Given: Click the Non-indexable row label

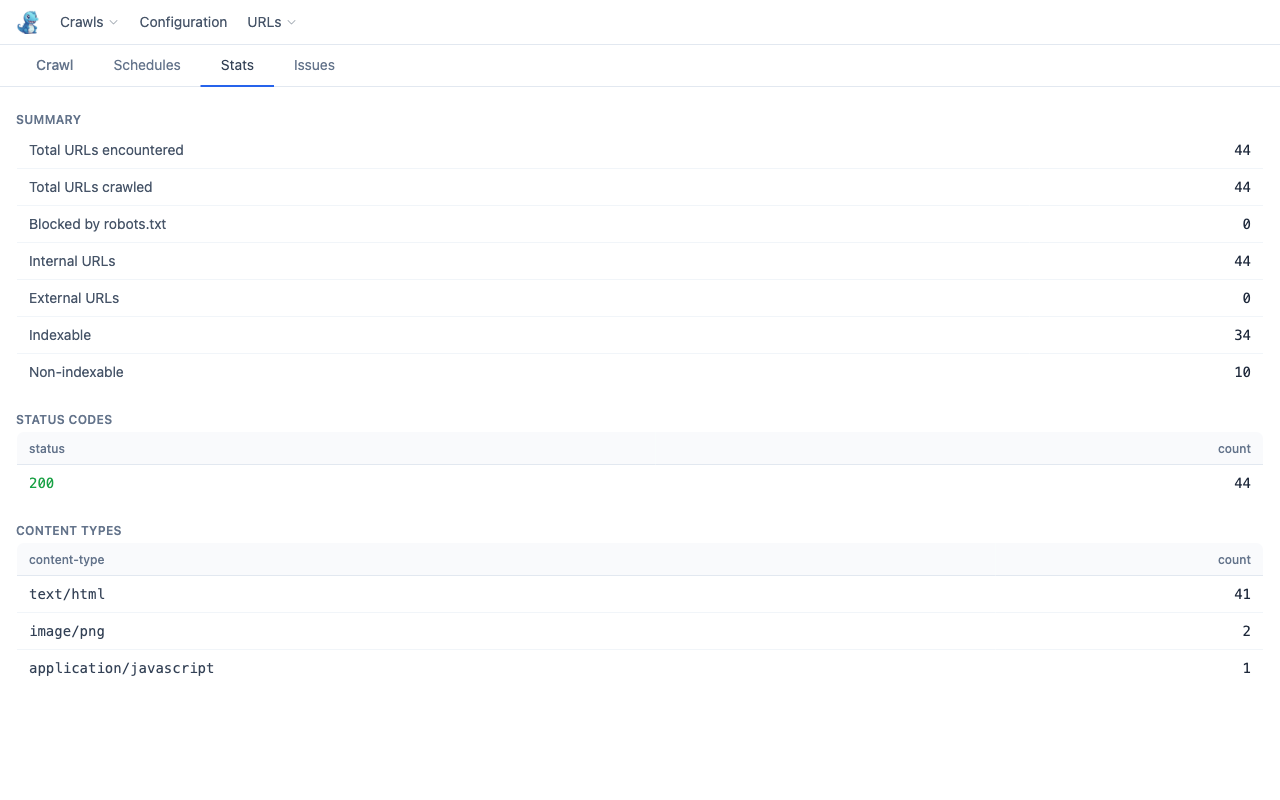Looking at the screenshot, I should [x=76, y=372].
